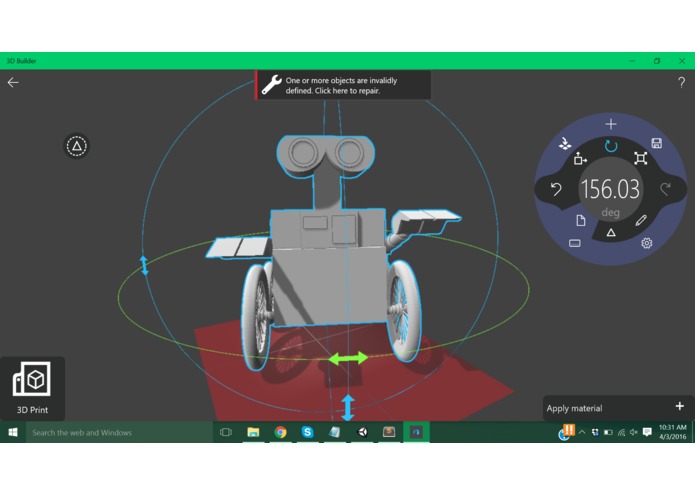The width and height of the screenshot is (695, 494).
Task: Click the 3D Print button
Action: (32, 388)
